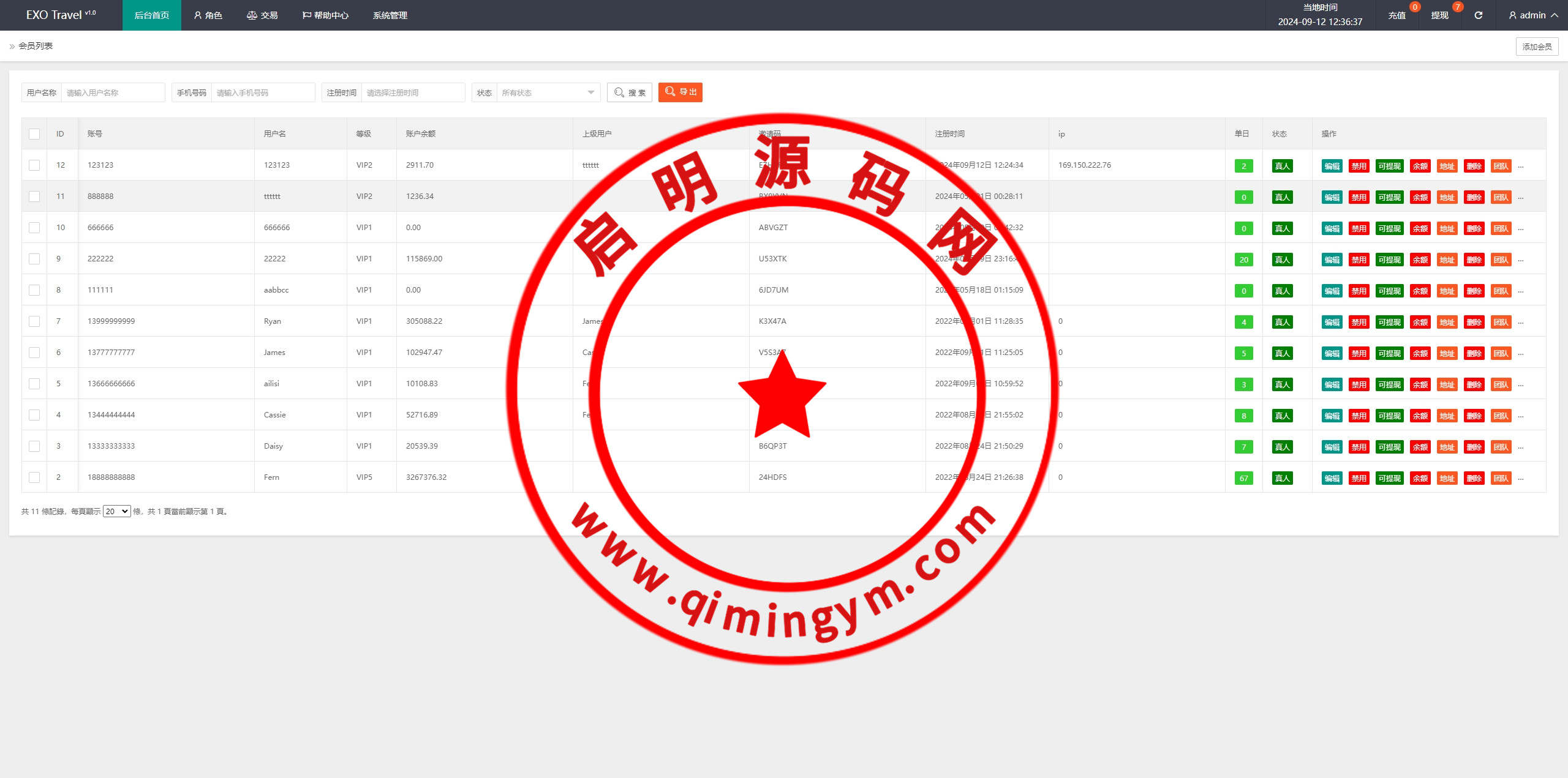This screenshot has width=1568, height=778.
Task: Open the 提现 withdrawal notification
Action: pos(1439,15)
